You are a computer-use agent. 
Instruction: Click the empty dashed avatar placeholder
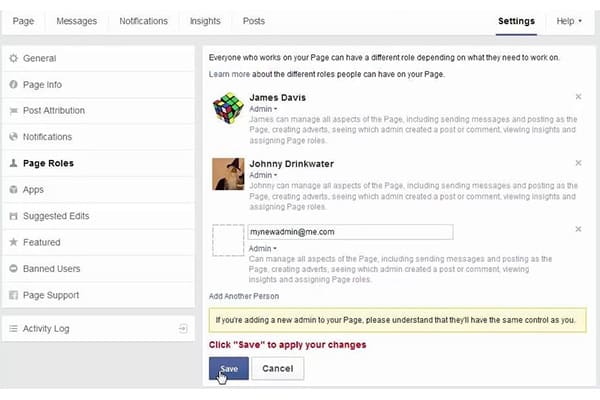pos(228,240)
